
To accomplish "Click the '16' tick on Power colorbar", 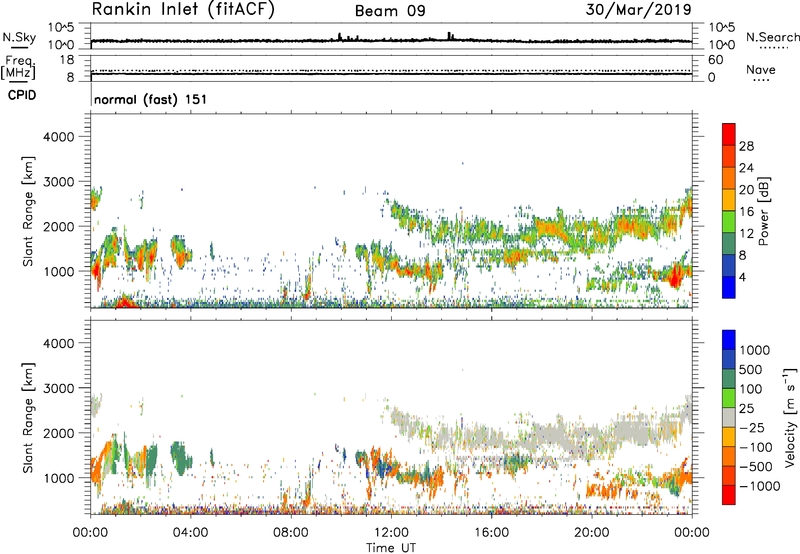I will 746,212.
